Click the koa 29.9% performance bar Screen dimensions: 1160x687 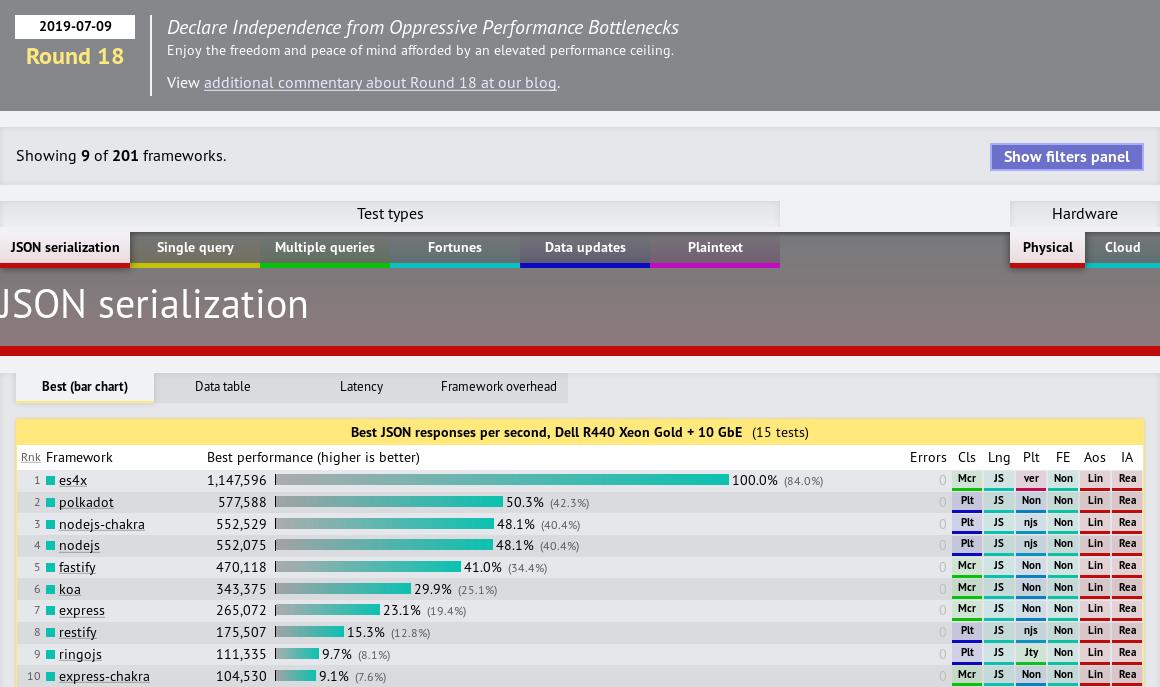click(x=343, y=589)
